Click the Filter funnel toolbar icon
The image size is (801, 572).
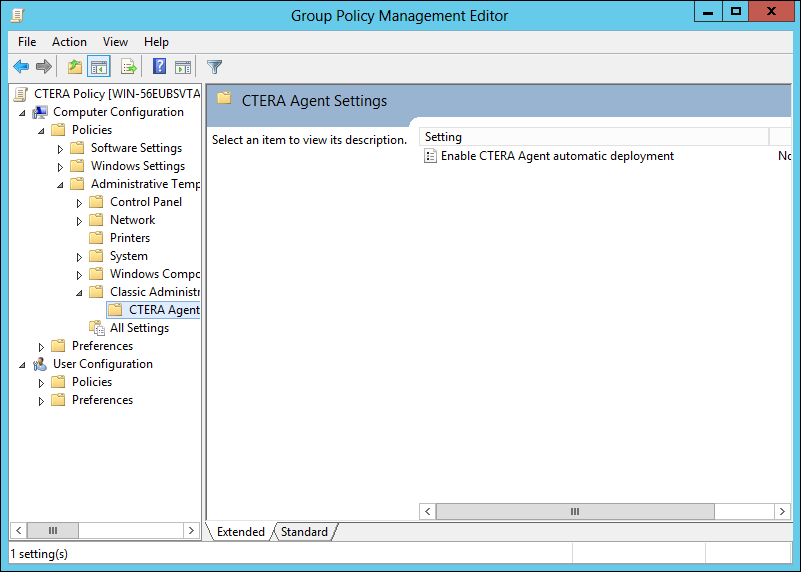(x=215, y=66)
